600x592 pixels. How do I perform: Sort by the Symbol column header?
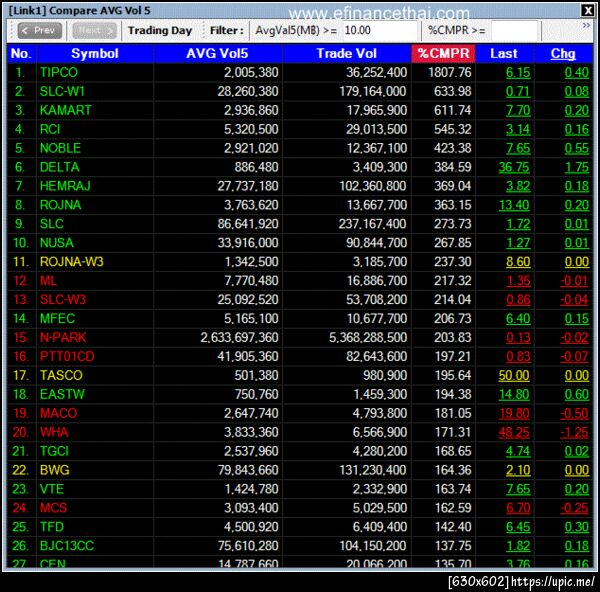(95, 54)
